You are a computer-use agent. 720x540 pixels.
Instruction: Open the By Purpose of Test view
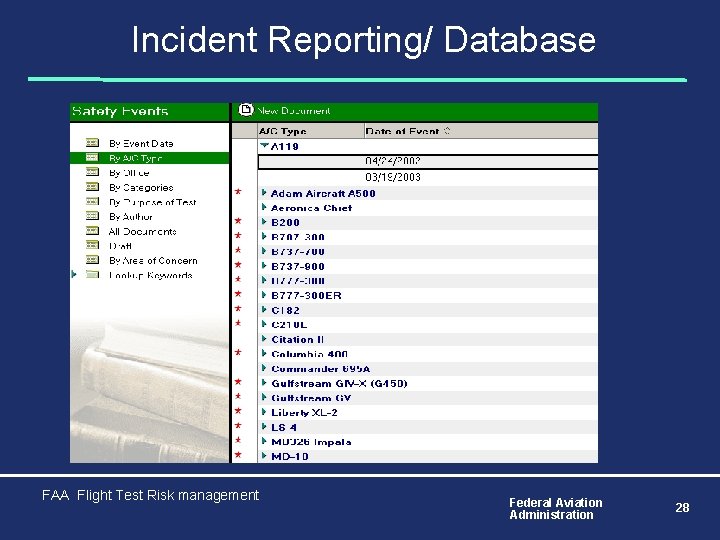[x=152, y=202]
